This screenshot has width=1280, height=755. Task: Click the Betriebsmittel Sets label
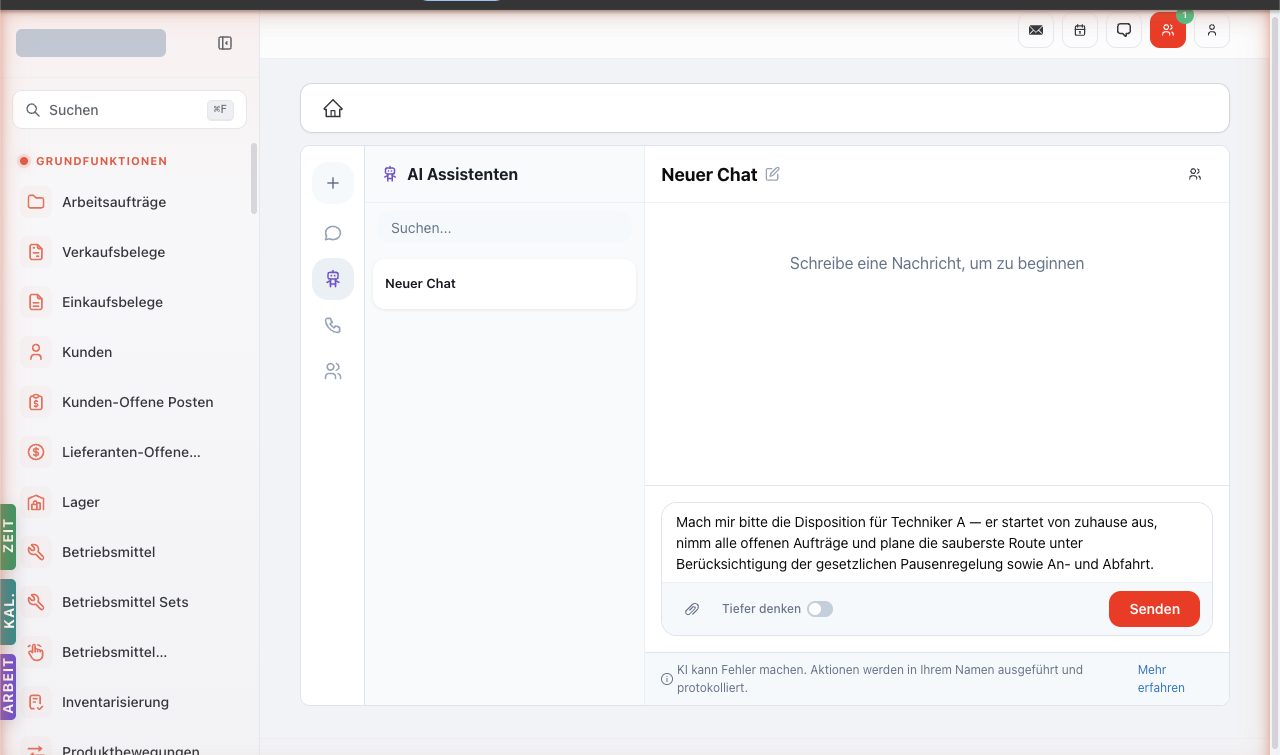coord(125,602)
